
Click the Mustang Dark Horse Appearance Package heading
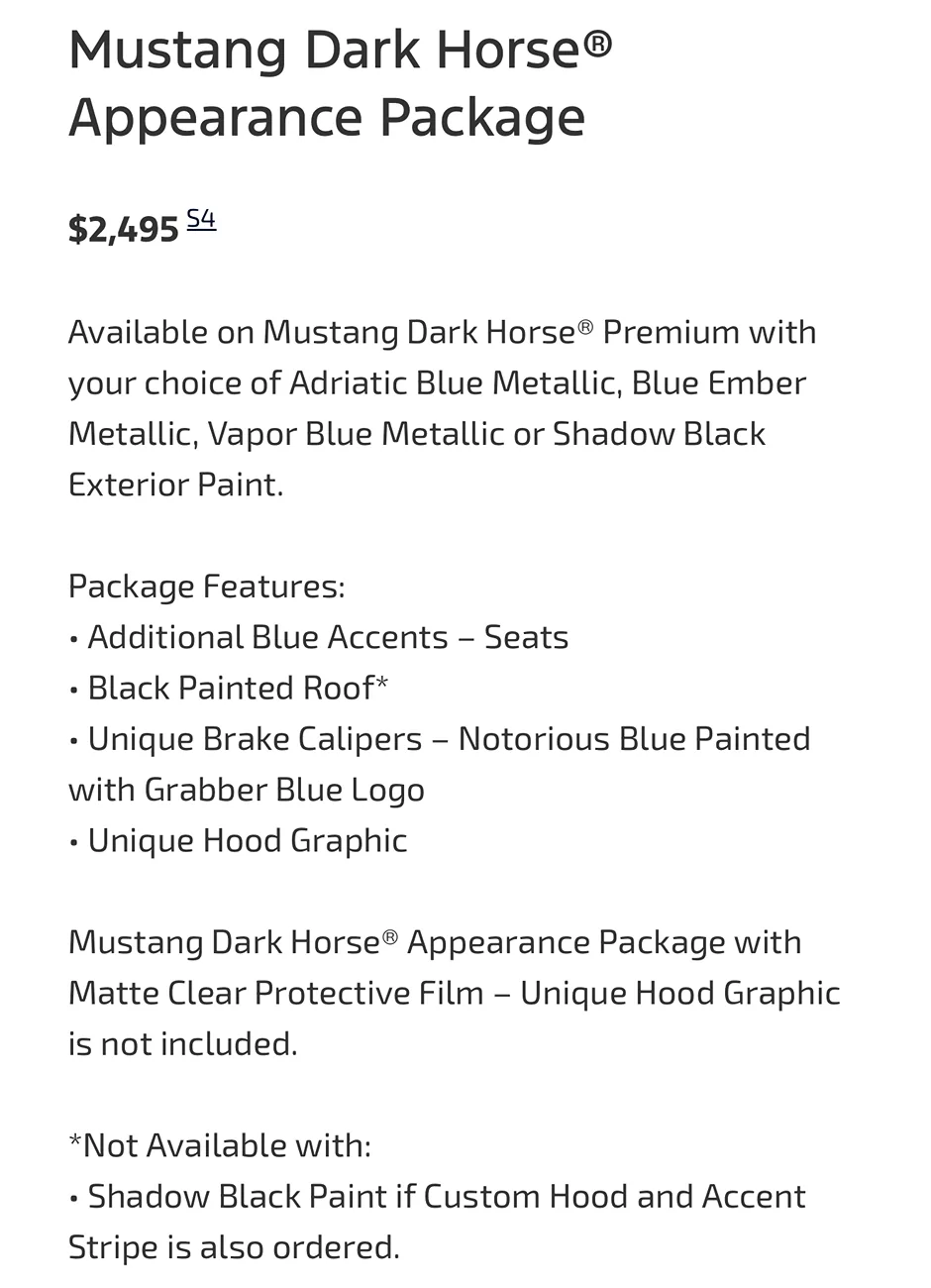[x=341, y=82]
